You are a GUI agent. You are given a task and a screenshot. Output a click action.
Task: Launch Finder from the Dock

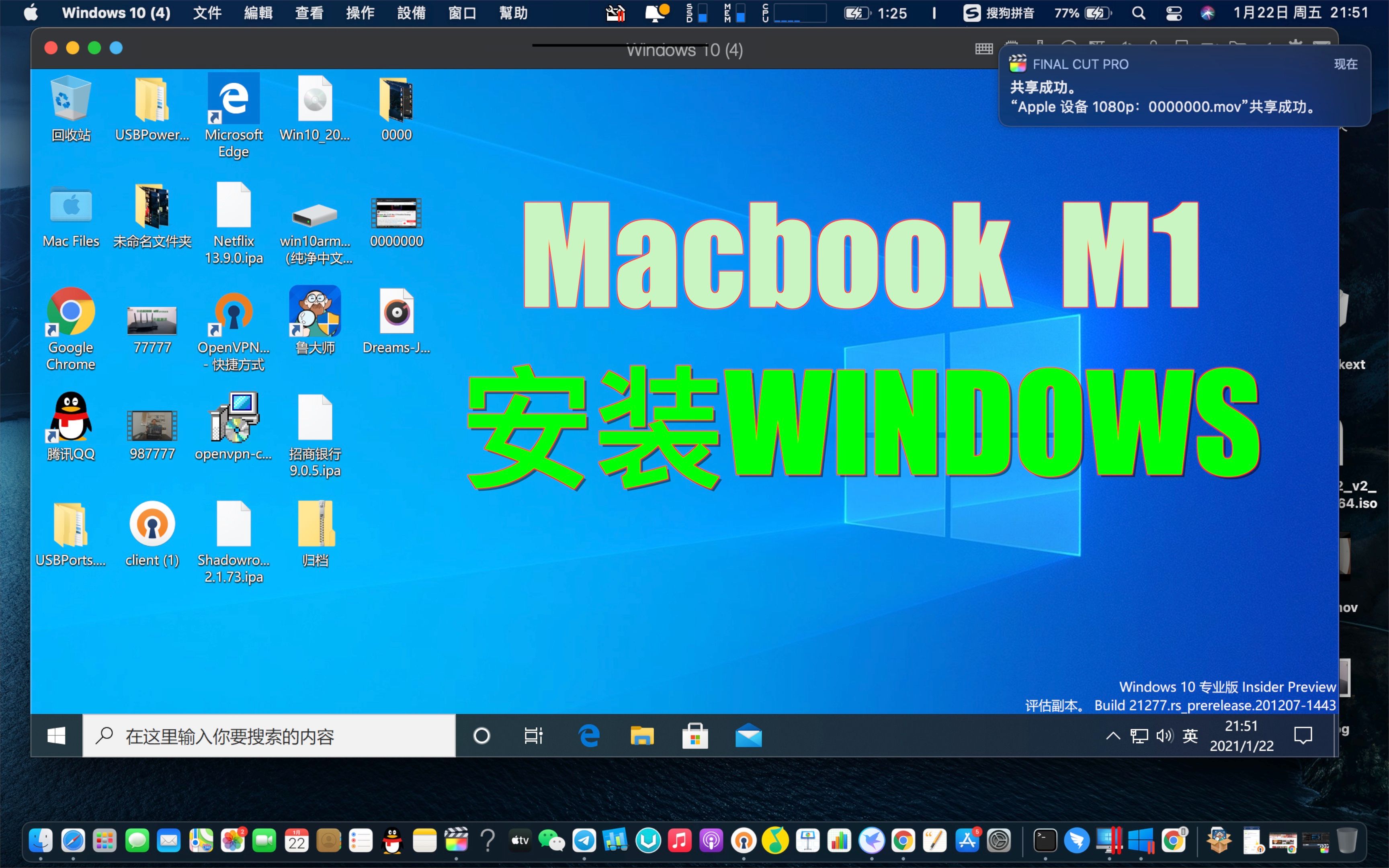(41, 841)
